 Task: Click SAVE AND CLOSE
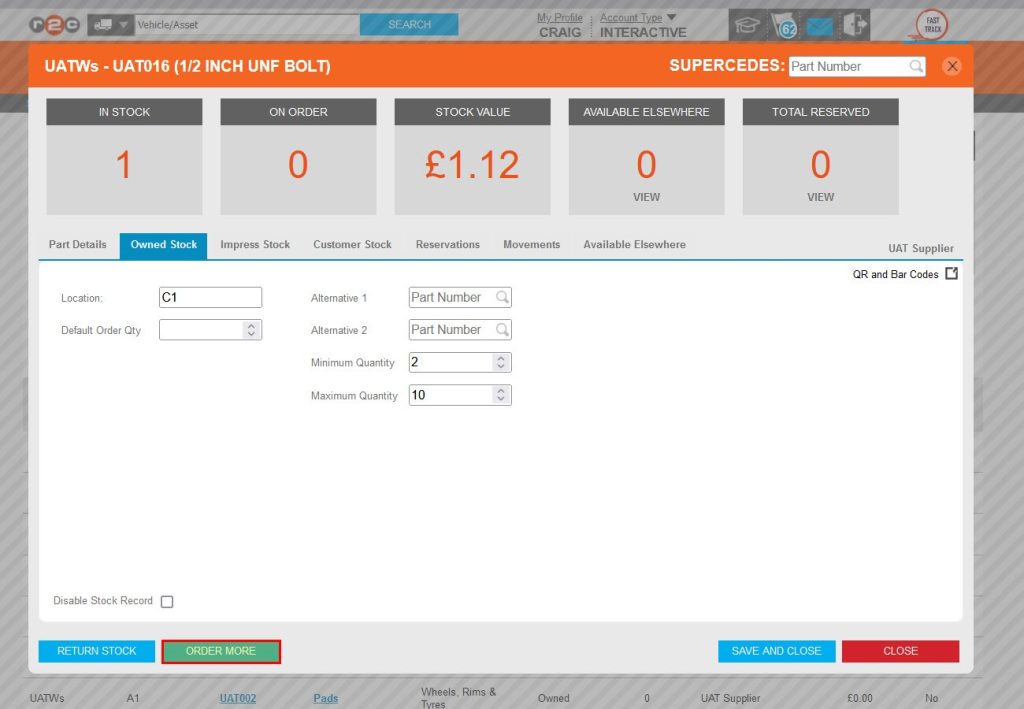(x=776, y=651)
